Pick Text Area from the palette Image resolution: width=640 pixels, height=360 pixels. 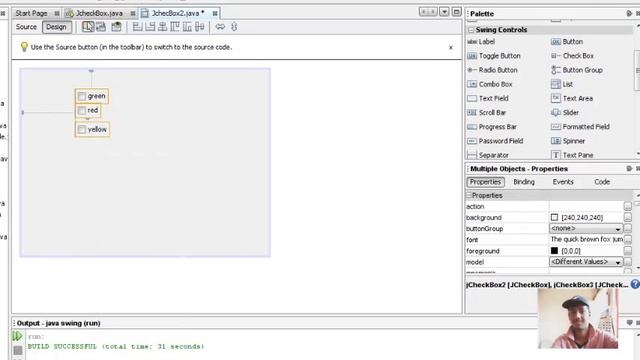point(572,98)
